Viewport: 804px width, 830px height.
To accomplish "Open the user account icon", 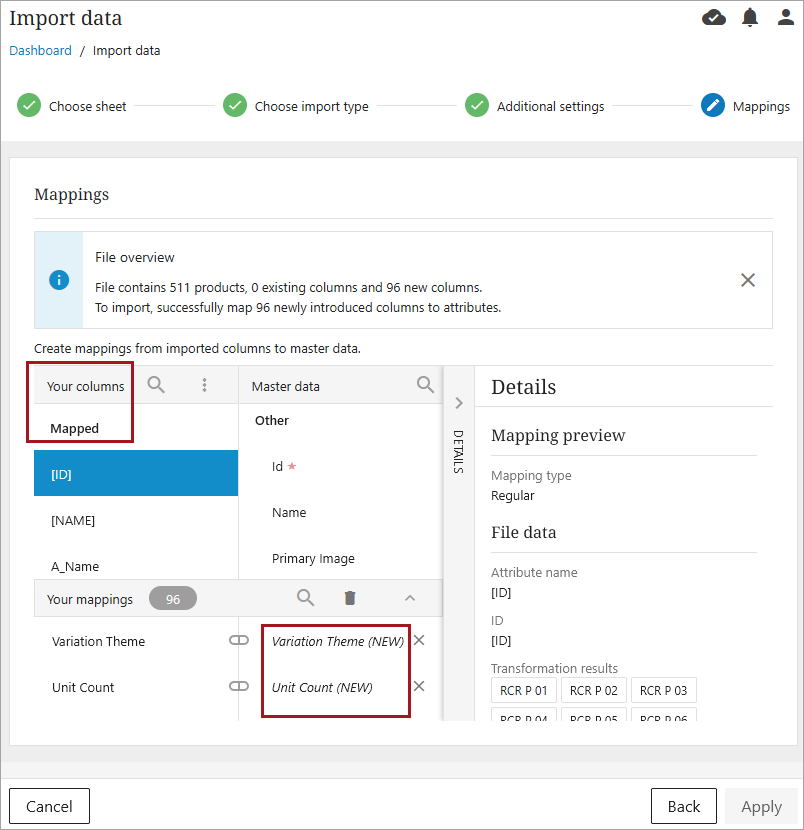I will [786, 17].
